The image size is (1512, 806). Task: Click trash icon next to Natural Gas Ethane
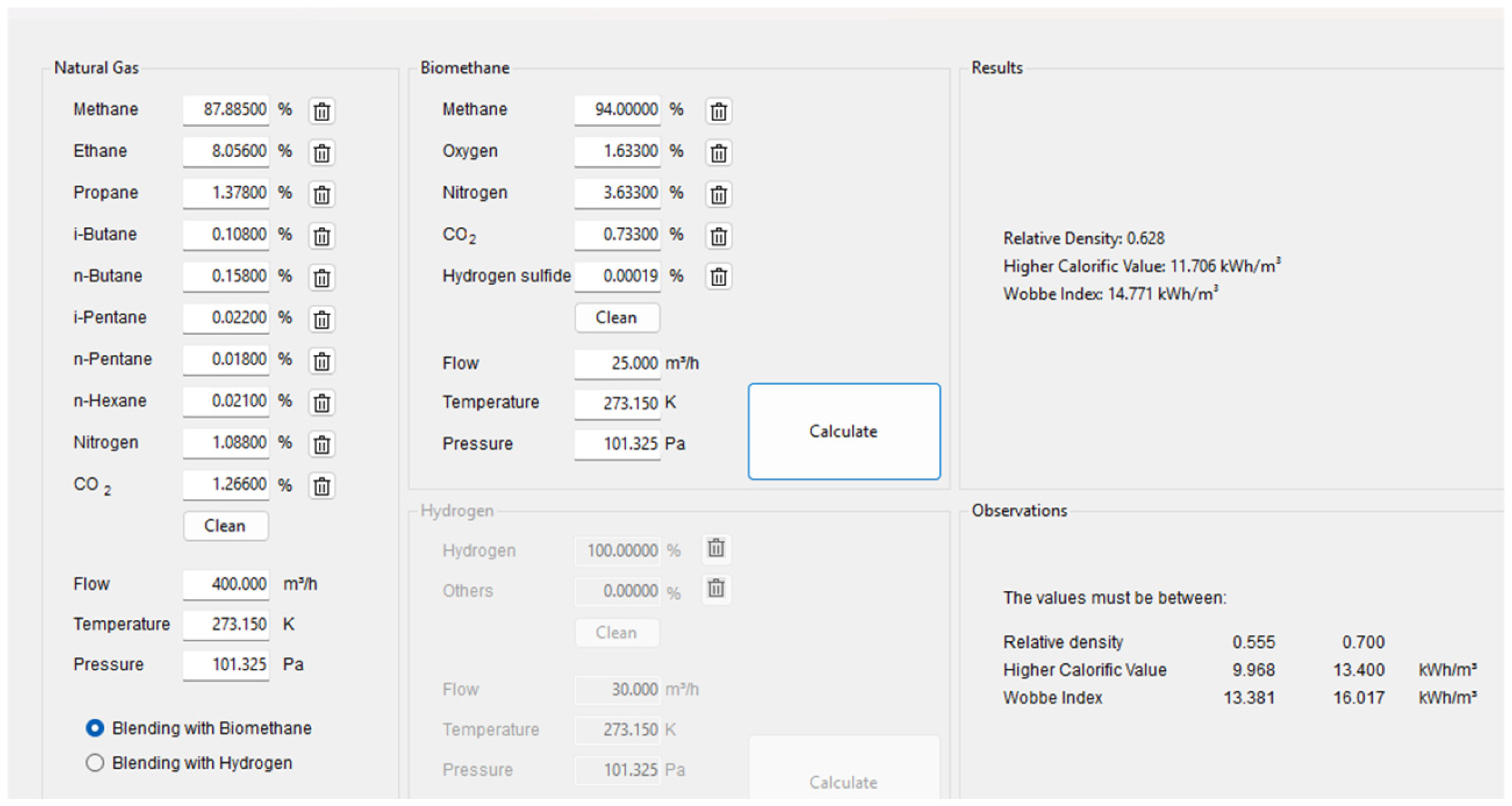pyautogui.click(x=321, y=153)
